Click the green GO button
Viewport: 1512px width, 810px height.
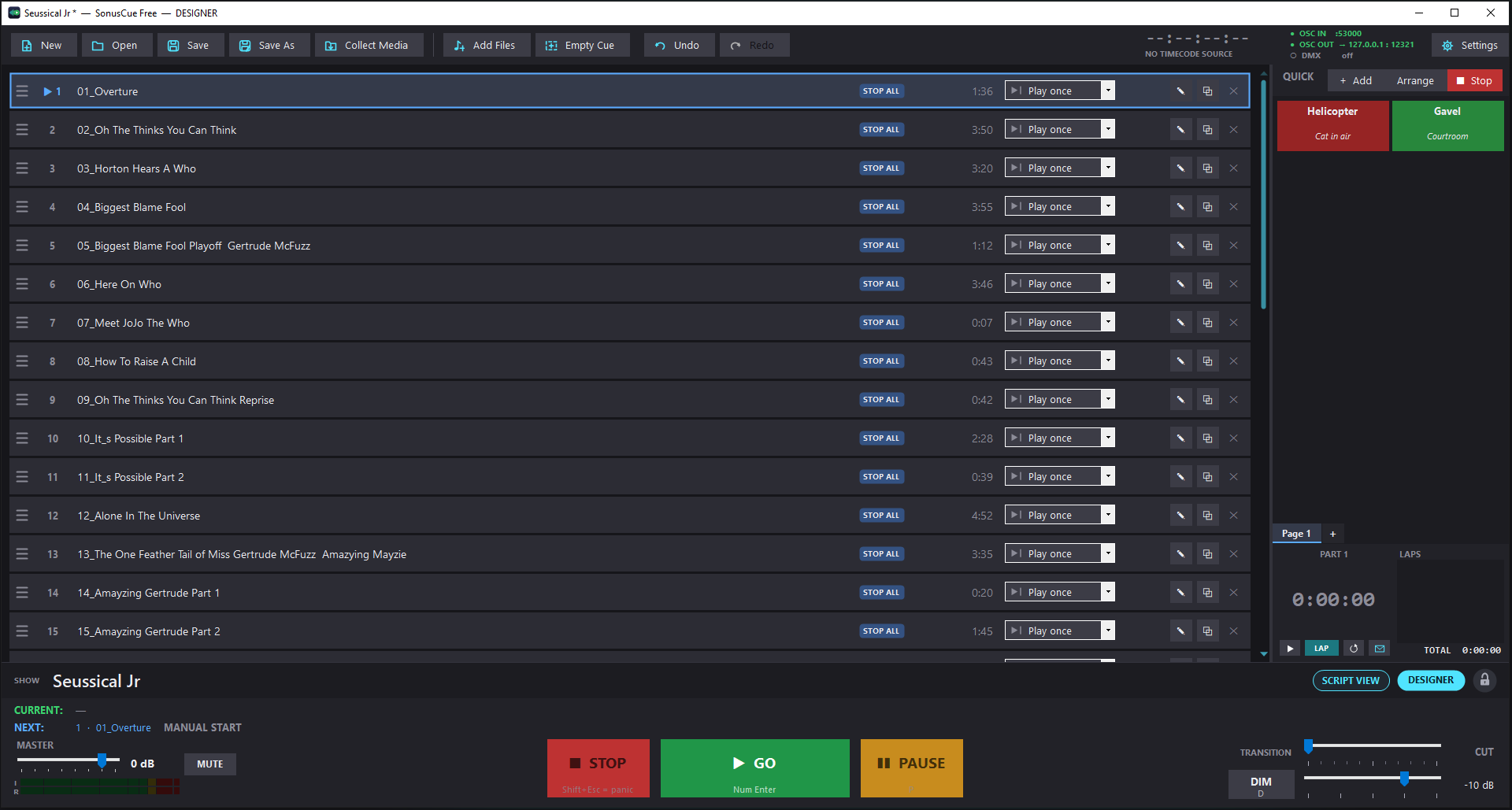coord(754,768)
